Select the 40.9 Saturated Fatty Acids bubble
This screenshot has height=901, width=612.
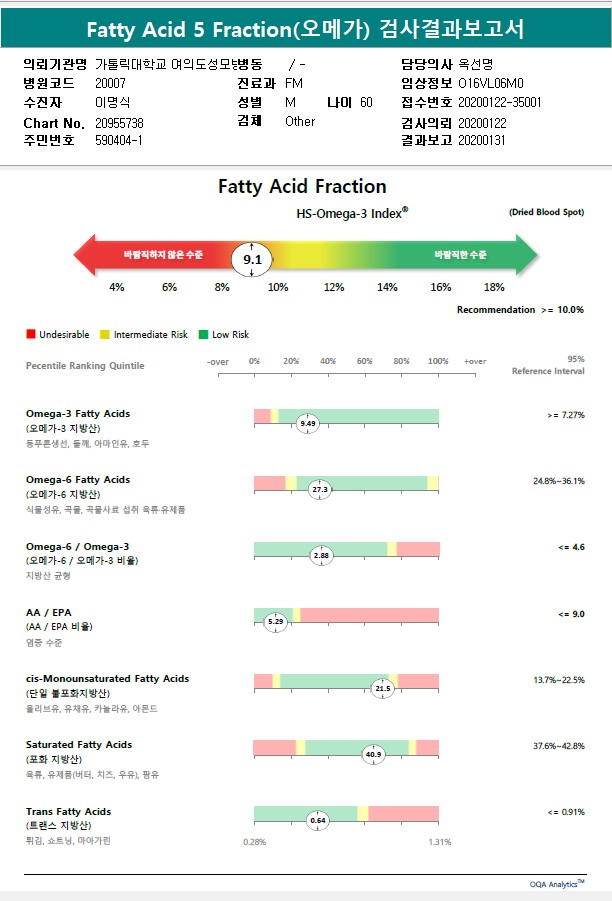(x=374, y=754)
